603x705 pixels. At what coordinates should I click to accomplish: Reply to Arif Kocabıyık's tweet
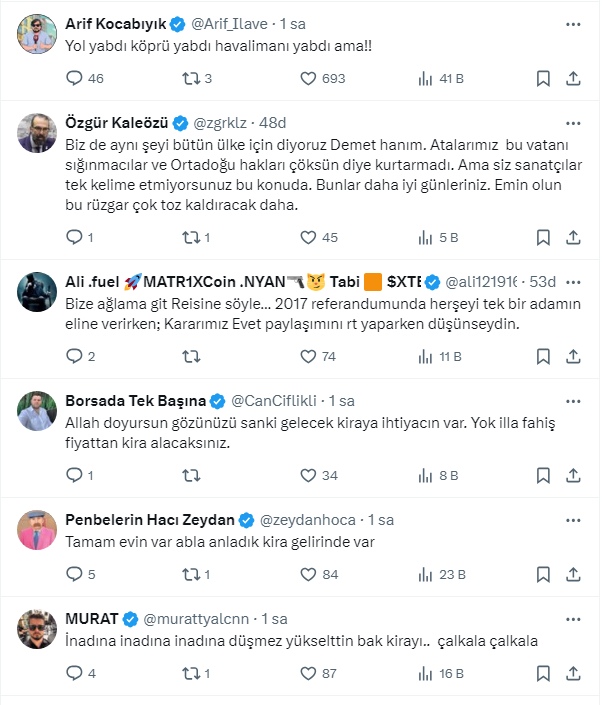pos(74,78)
